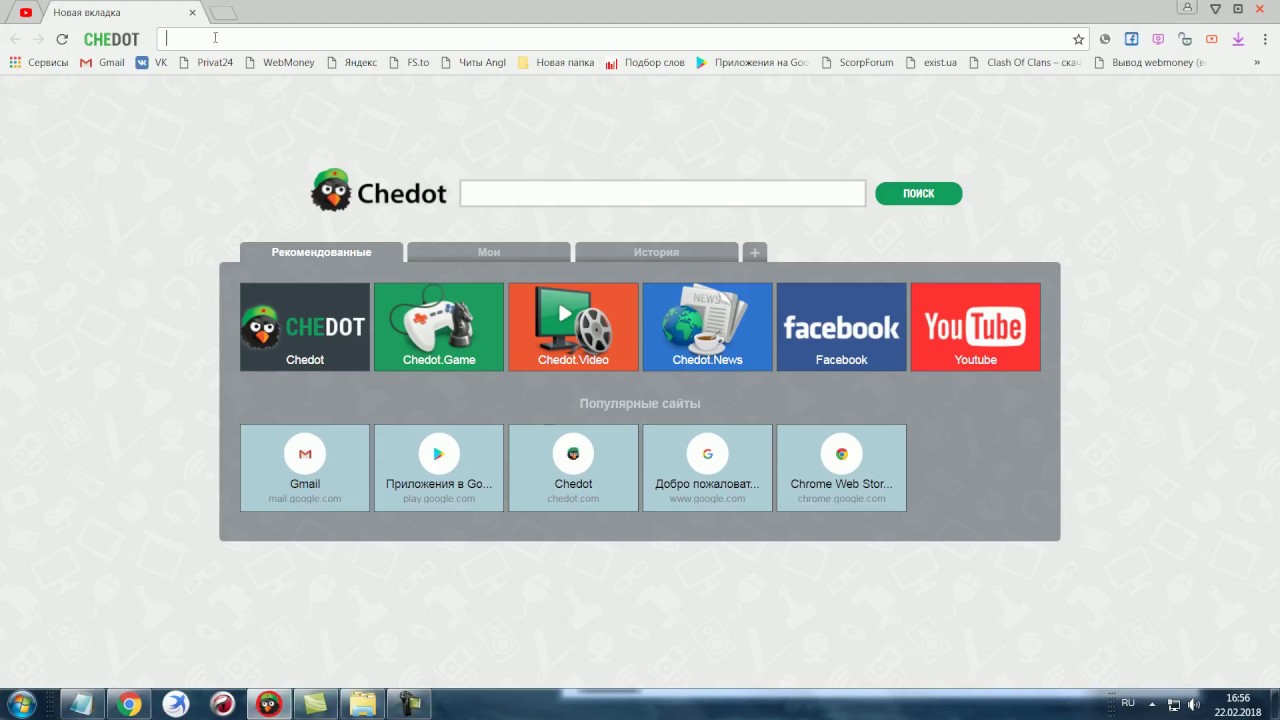Open the Яндекс bookmark

coord(352,62)
